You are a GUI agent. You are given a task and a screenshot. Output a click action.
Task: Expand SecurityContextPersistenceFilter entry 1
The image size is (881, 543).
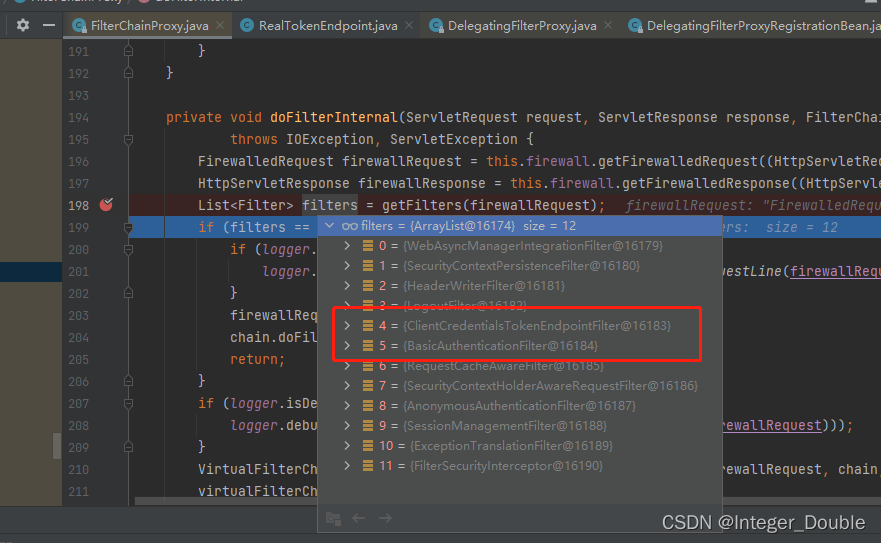click(347, 265)
